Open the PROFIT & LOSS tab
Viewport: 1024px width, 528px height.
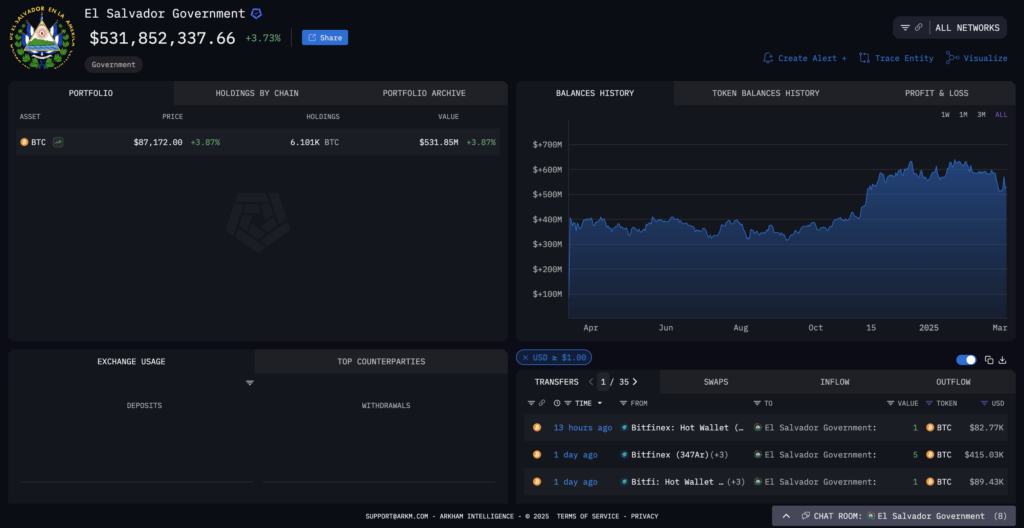pos(936,93)
